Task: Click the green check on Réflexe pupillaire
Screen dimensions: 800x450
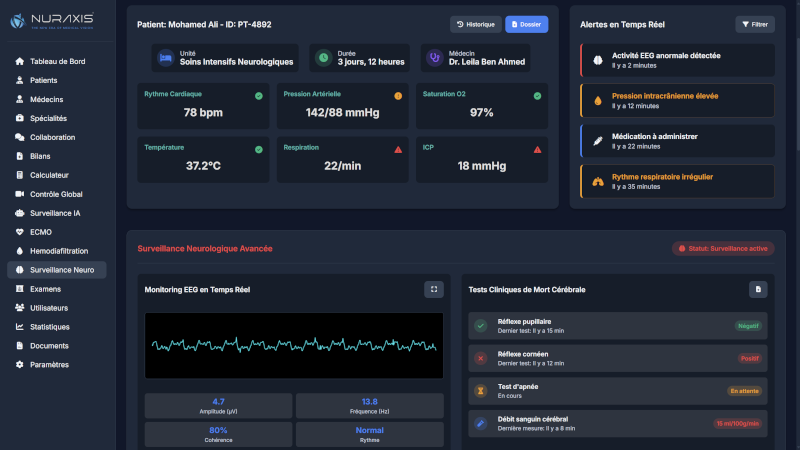Action: [480, 326]
